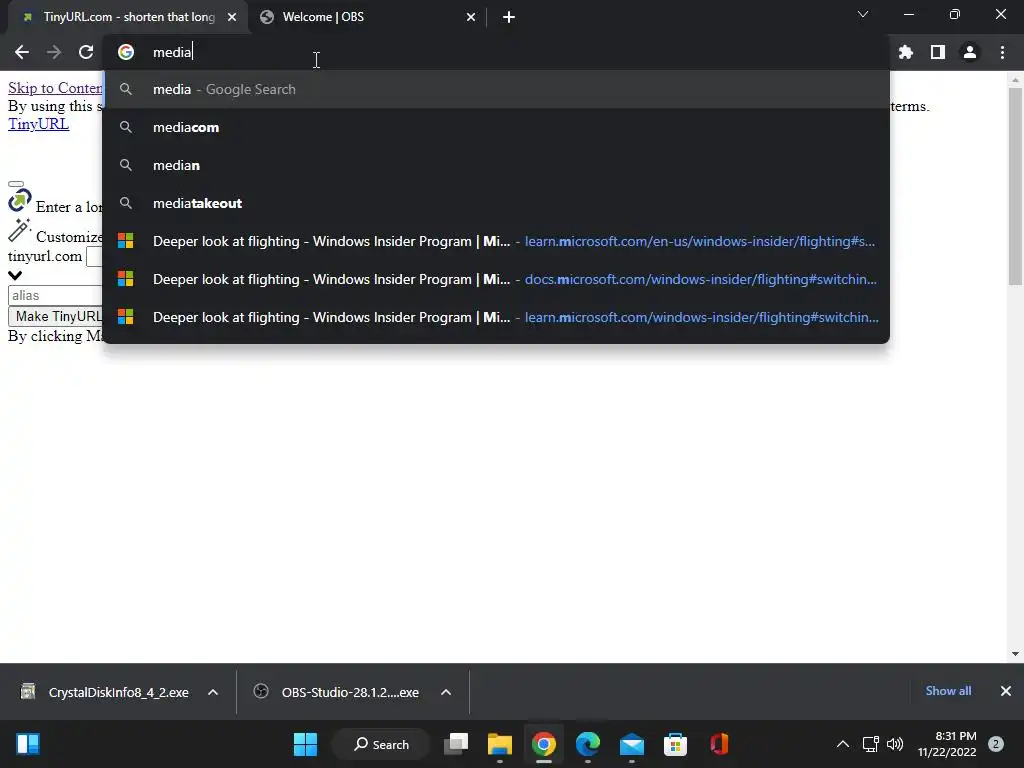
Task: Go back using the browser back arrow
Action: [x=22, y=52]
